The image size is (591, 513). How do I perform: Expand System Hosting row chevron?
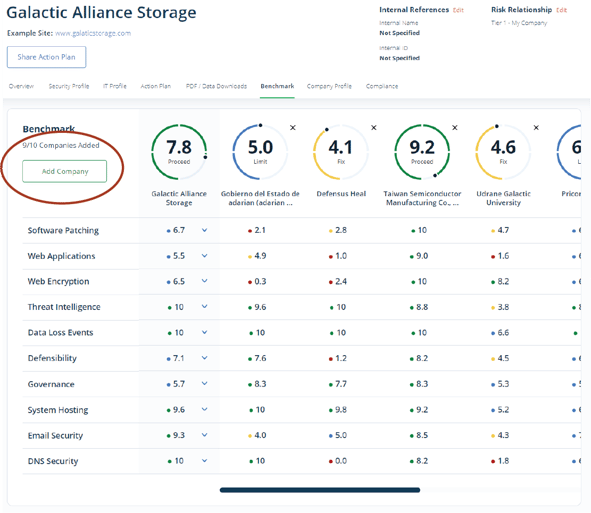[204, 409]
